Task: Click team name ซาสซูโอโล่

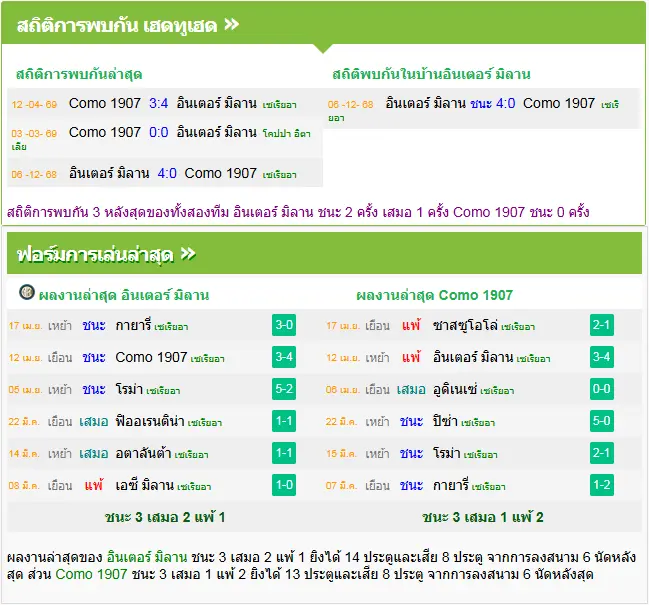Action: coord(465,325)
